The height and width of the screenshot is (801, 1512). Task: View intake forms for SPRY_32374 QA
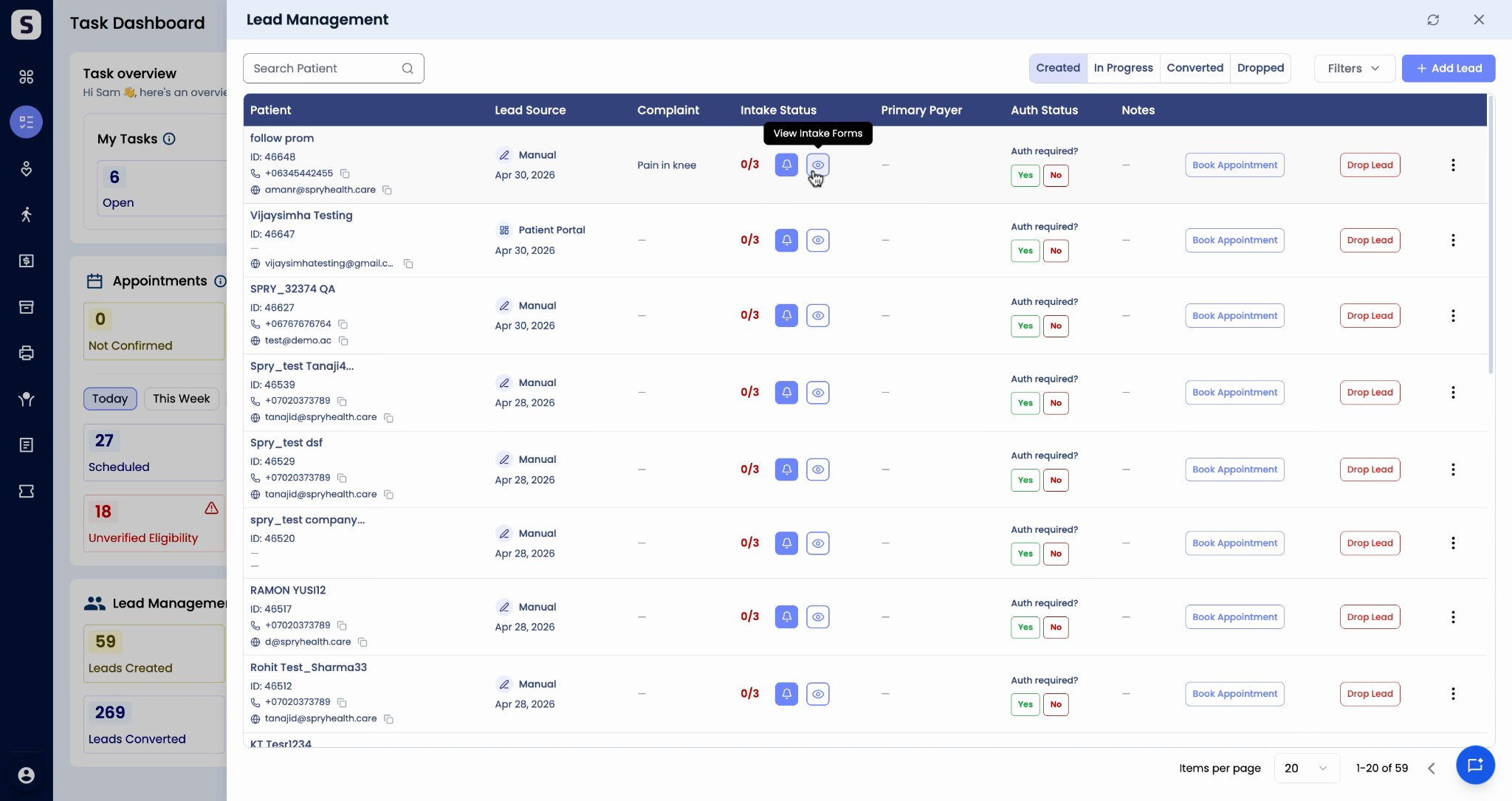tap(817, 315)
